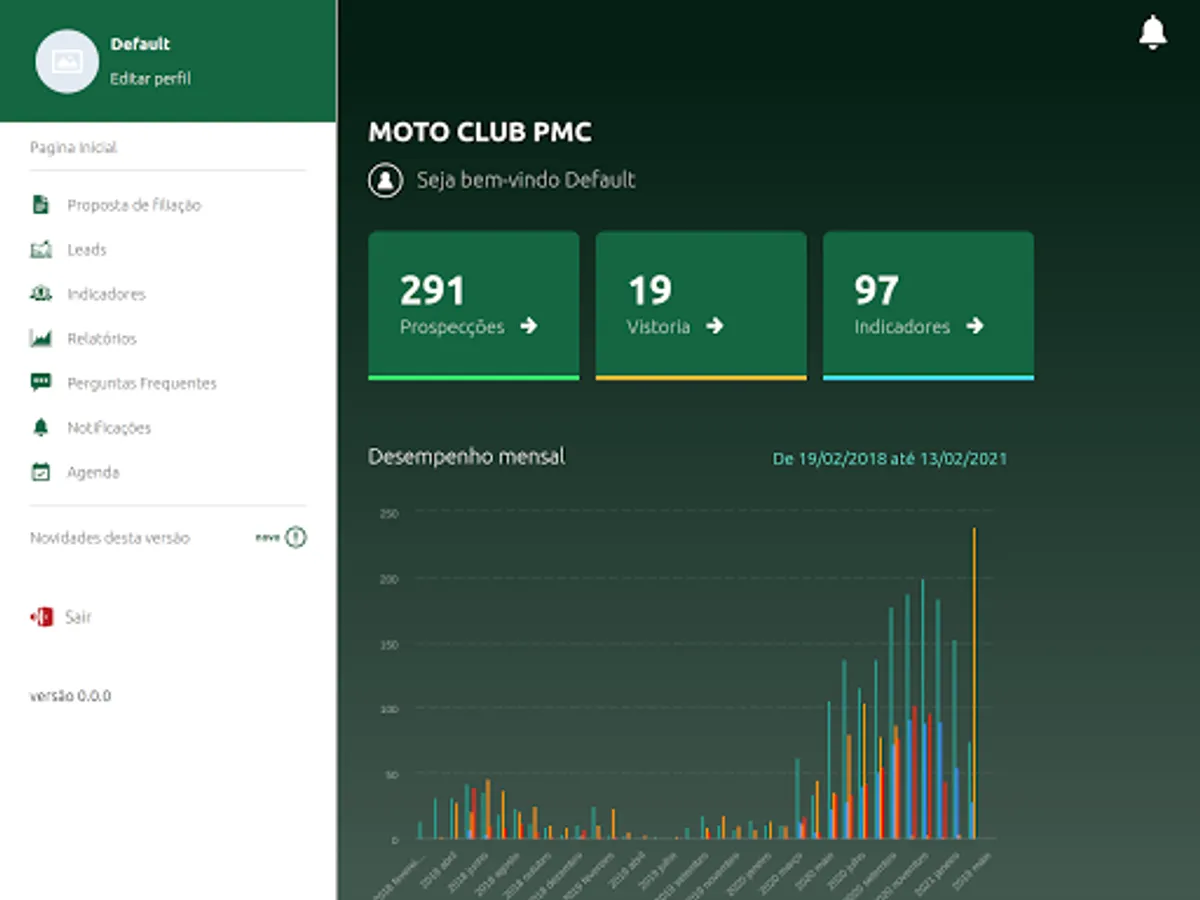
Task: Click the arrow beside Indicadores card label
Action: click(x=975, y=326)
